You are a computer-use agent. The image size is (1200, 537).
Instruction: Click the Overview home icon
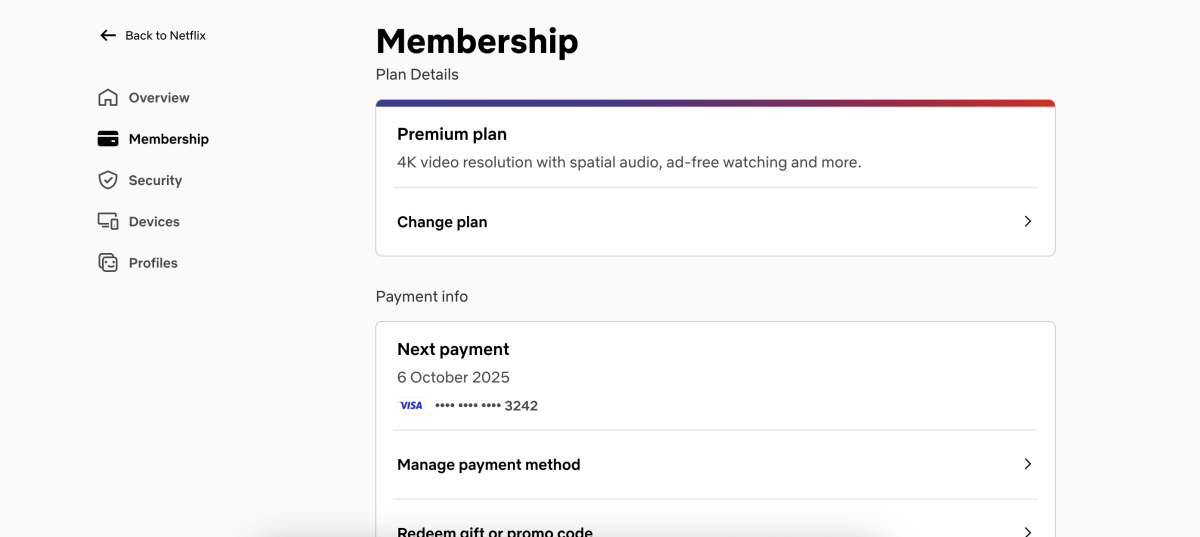(108, 98)
